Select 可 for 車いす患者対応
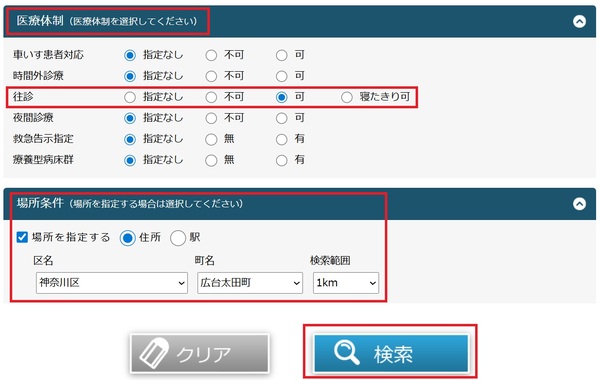The image size is (600, 380). click(282, 55)
